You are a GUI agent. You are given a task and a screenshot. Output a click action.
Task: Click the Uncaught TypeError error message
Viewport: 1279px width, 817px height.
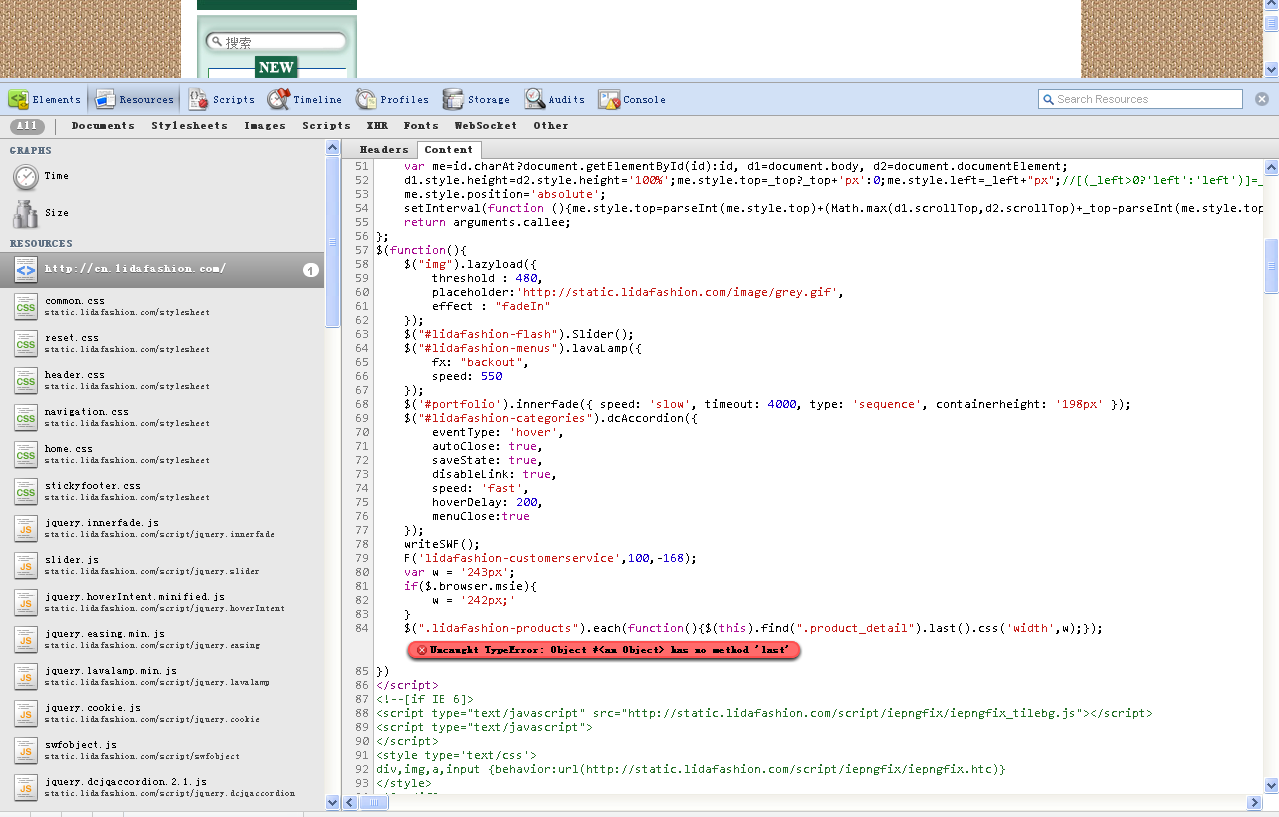point(604,650)
